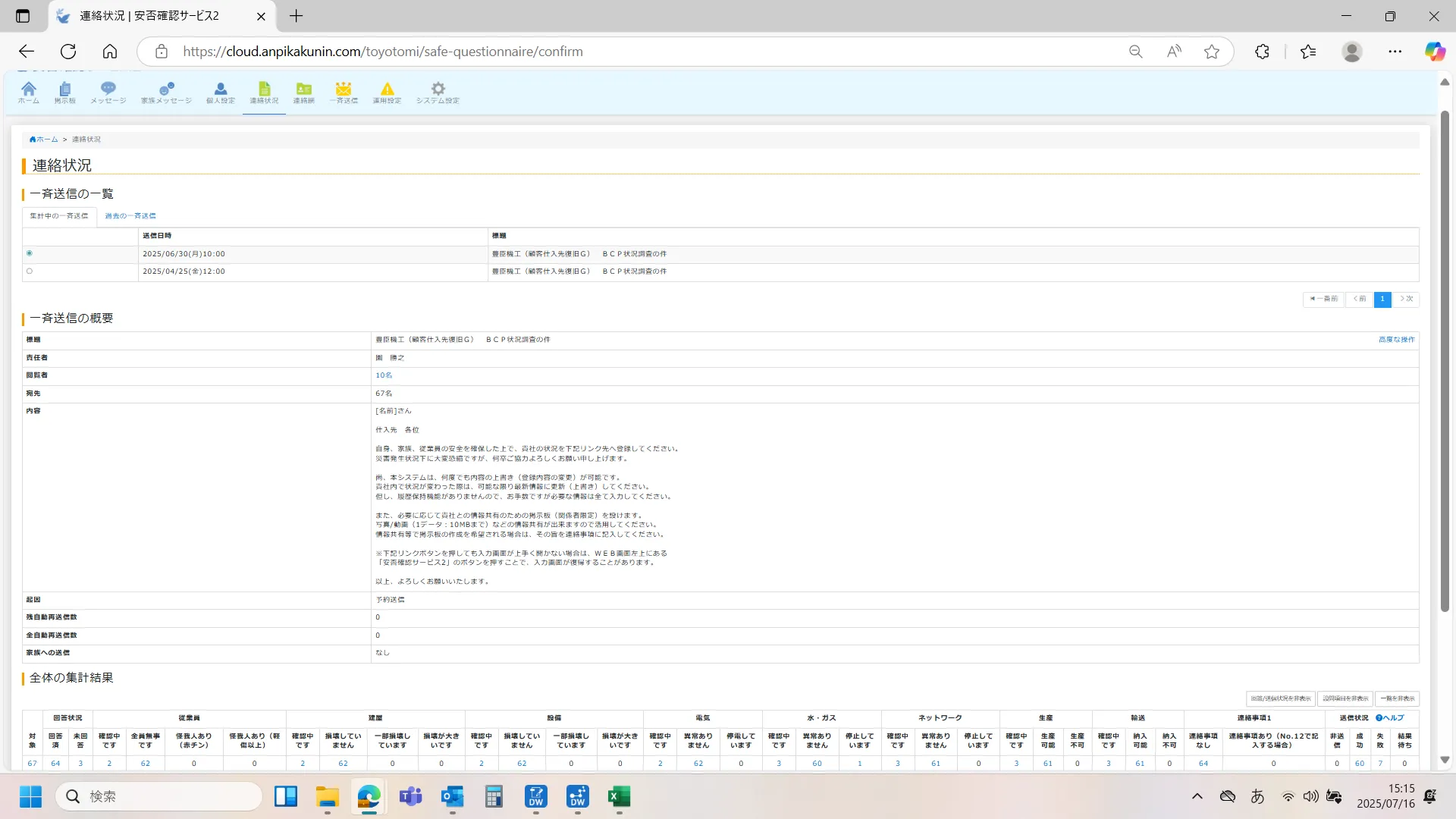The width and height of the screenshot is (1456, 819).
Task: Select the 連絡状況 document icon
Action: [x=264, y=93]
